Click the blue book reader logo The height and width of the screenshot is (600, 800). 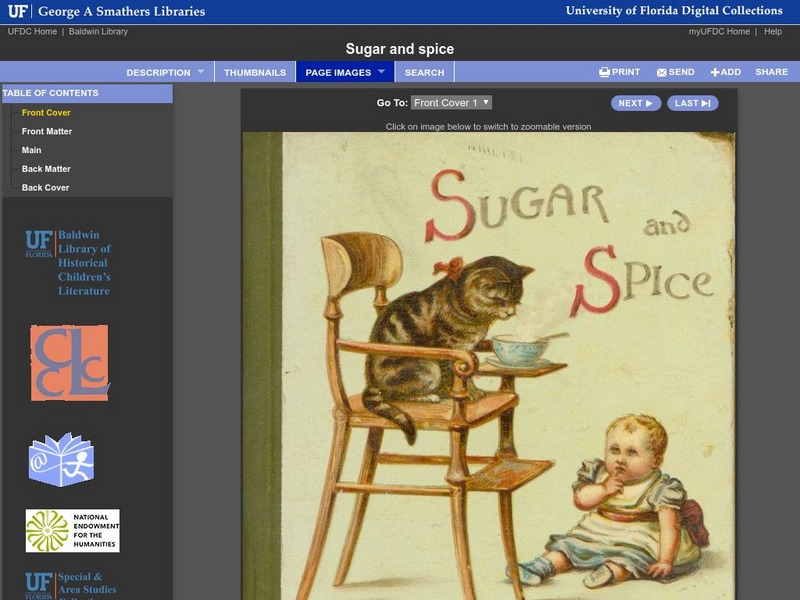coord(61,460)
